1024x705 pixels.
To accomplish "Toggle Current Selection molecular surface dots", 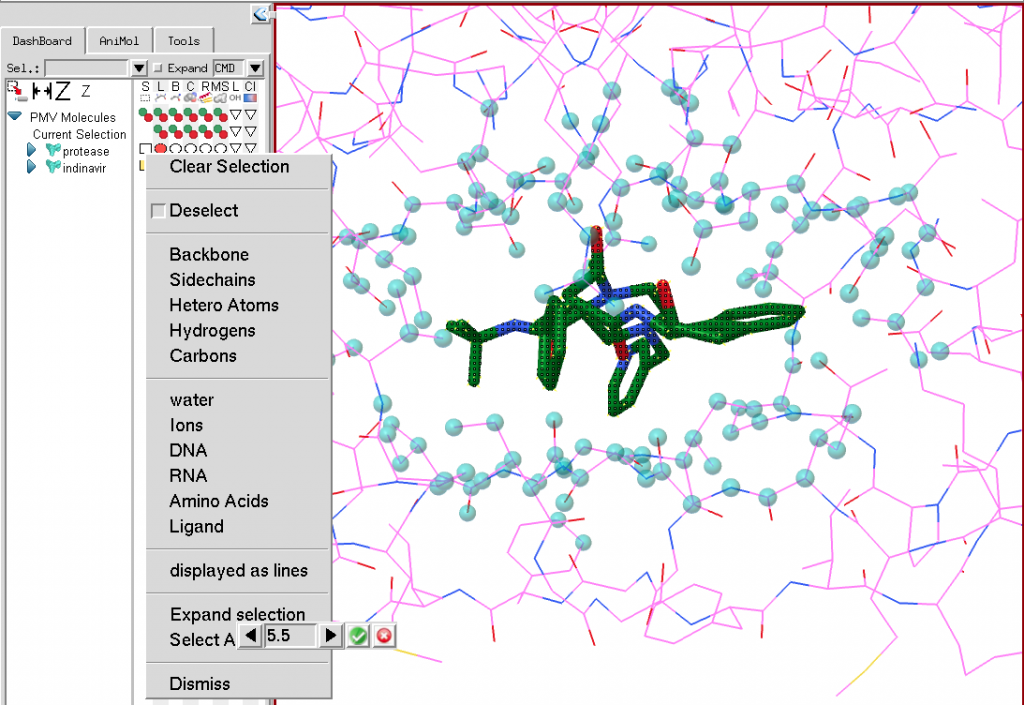I will 221,132.
